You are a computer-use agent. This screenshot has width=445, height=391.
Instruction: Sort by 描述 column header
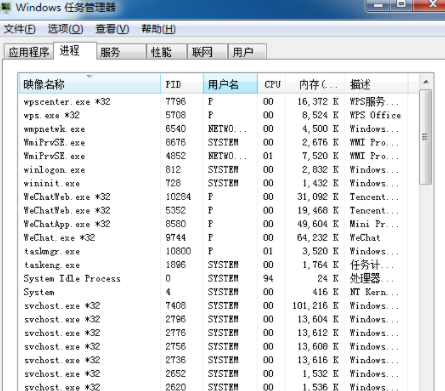pyautogui.click(x=376, y=84)
